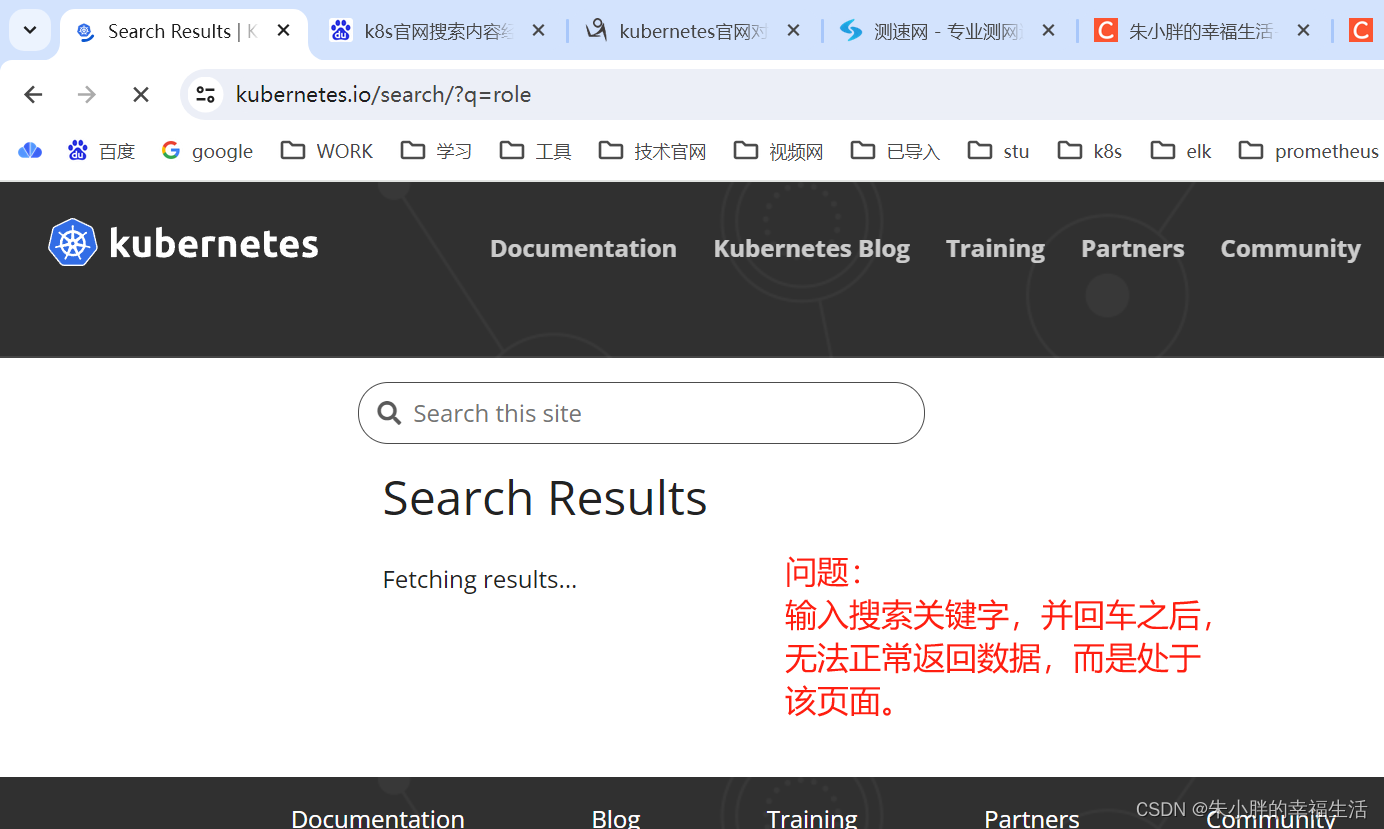The width and height of the screenshot is (1384, 829).
Task: Open the 学习 bookmarks folder
Action: [436, 151]
